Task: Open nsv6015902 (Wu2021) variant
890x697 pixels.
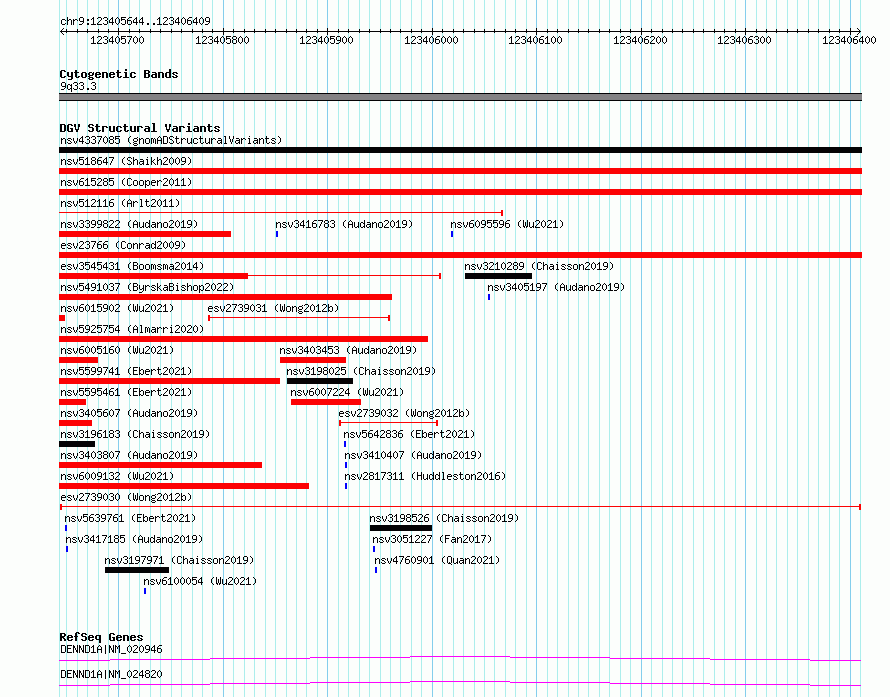Action: click(117, 308)
